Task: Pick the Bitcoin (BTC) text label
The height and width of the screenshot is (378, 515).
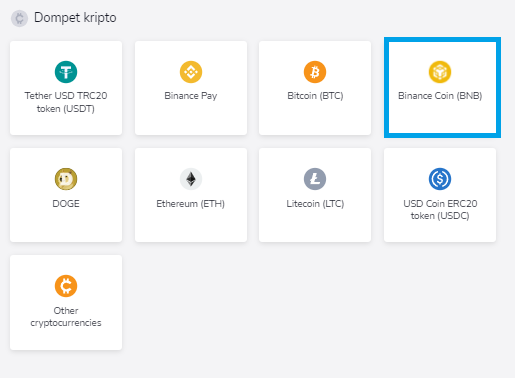Action: tap(315, 96)
